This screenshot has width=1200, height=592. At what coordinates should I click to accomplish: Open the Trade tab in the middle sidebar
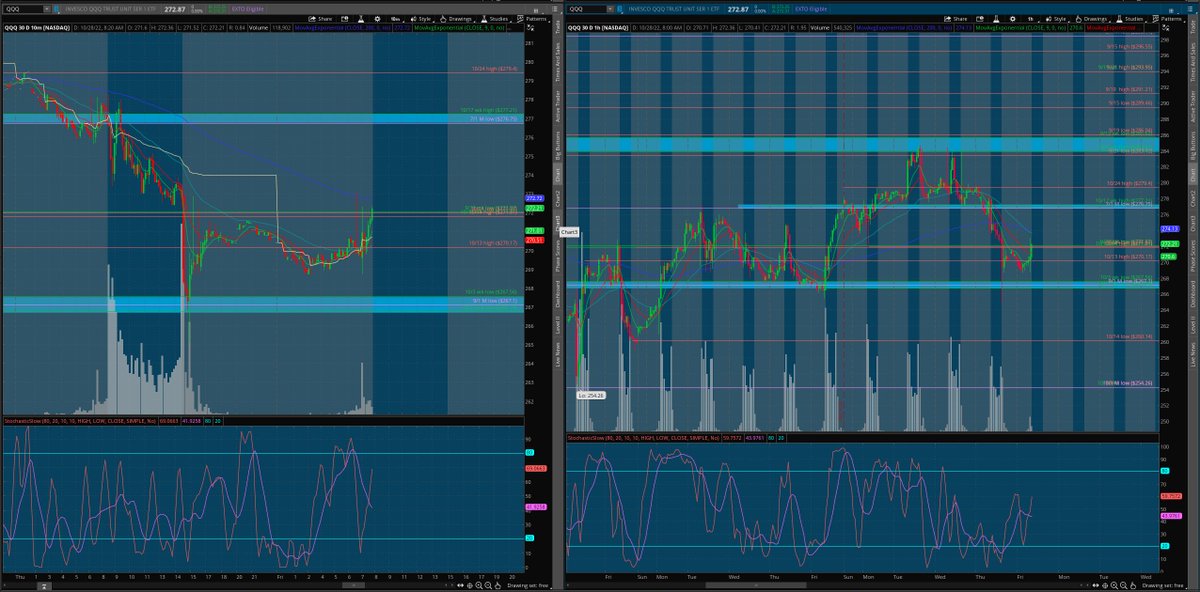(x=558, y=28)
